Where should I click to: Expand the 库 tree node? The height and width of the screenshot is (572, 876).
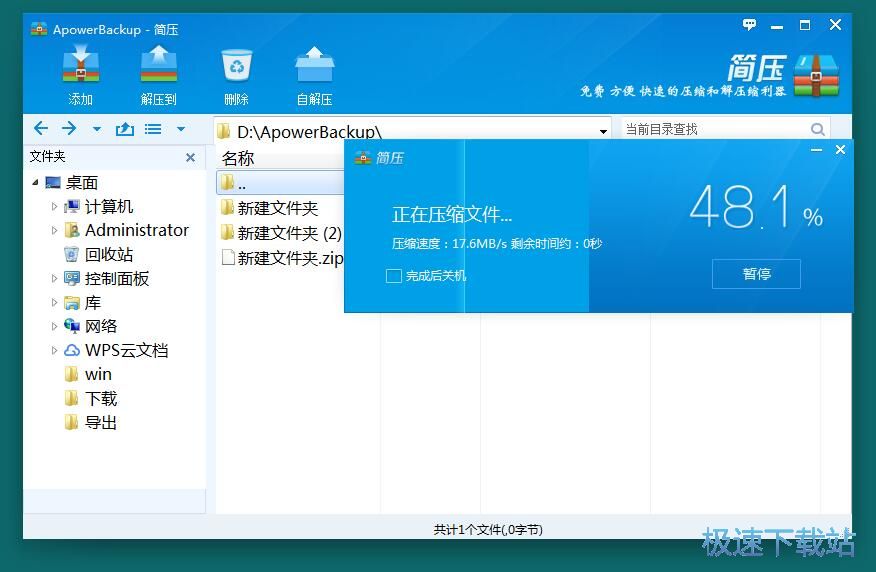(54, 302)
